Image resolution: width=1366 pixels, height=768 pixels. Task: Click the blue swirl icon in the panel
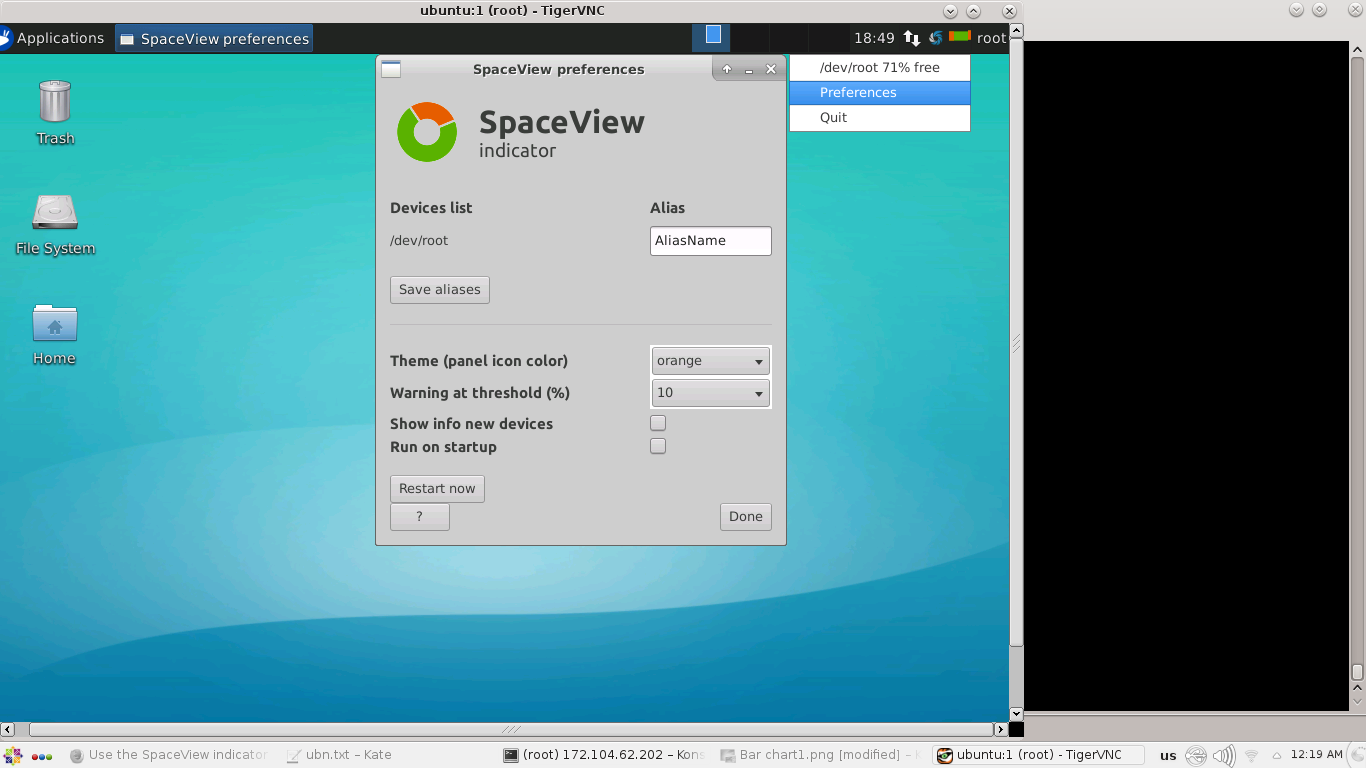pos(935,38)
